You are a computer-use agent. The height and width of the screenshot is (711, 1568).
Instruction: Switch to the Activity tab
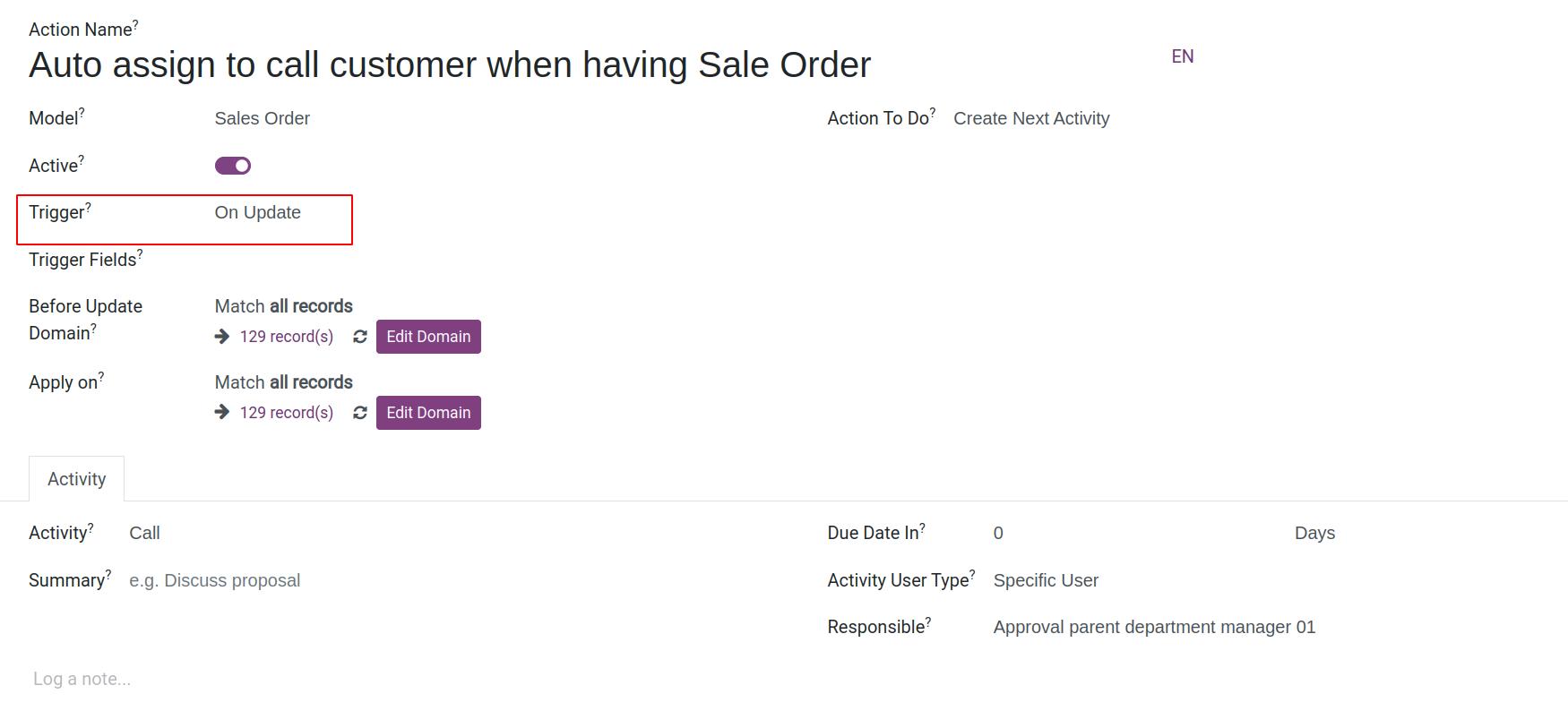tap(77, 479)
